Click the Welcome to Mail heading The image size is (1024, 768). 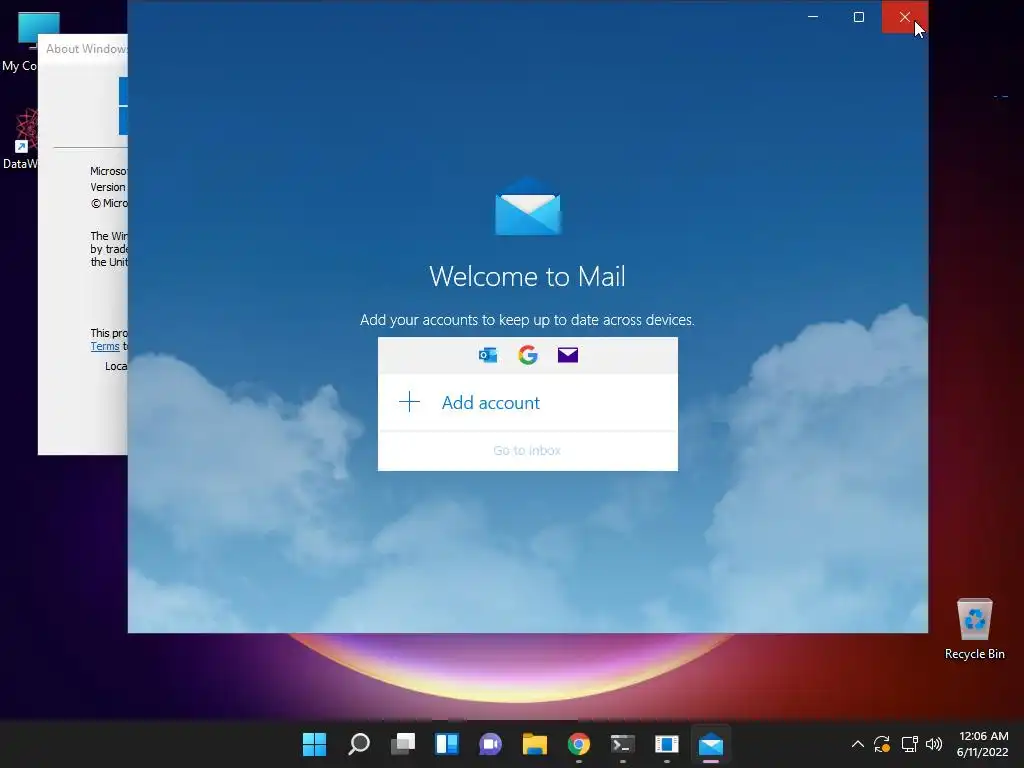(527, 276)
